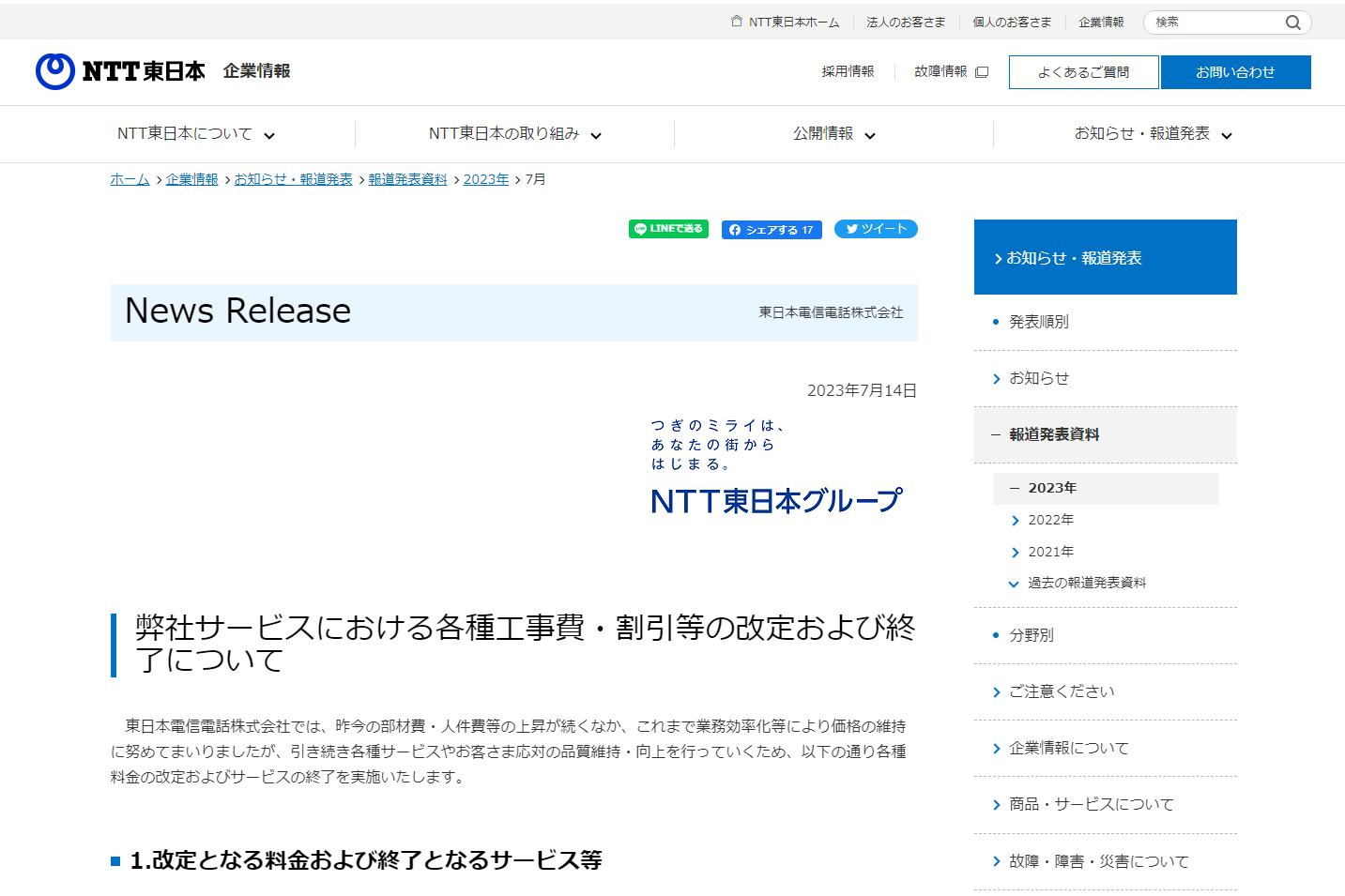Click heading 1.改定となる料金および終了となるサービス等
1345x896 pixels.
coord(365,860)
